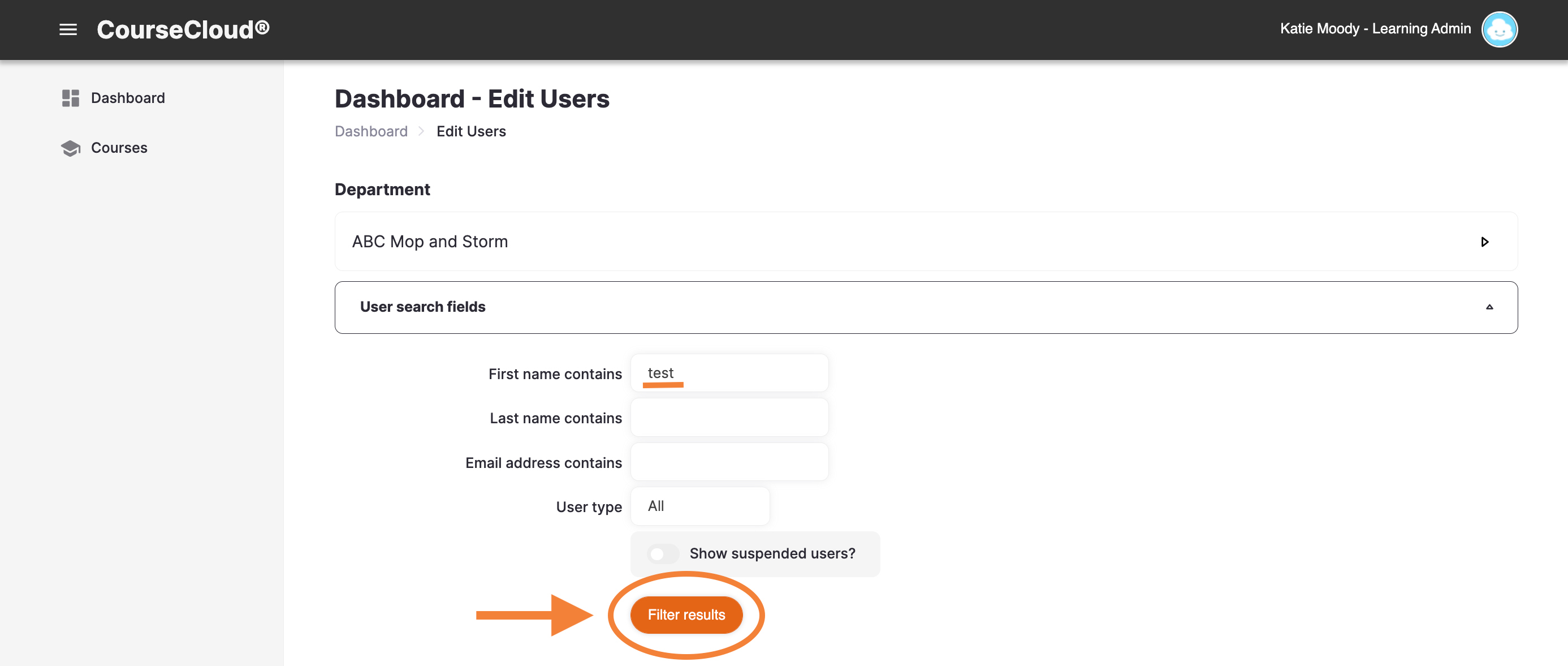Open the hamburger menu icon
This screenshot has height=666, width=1568.
click(68, 29)
